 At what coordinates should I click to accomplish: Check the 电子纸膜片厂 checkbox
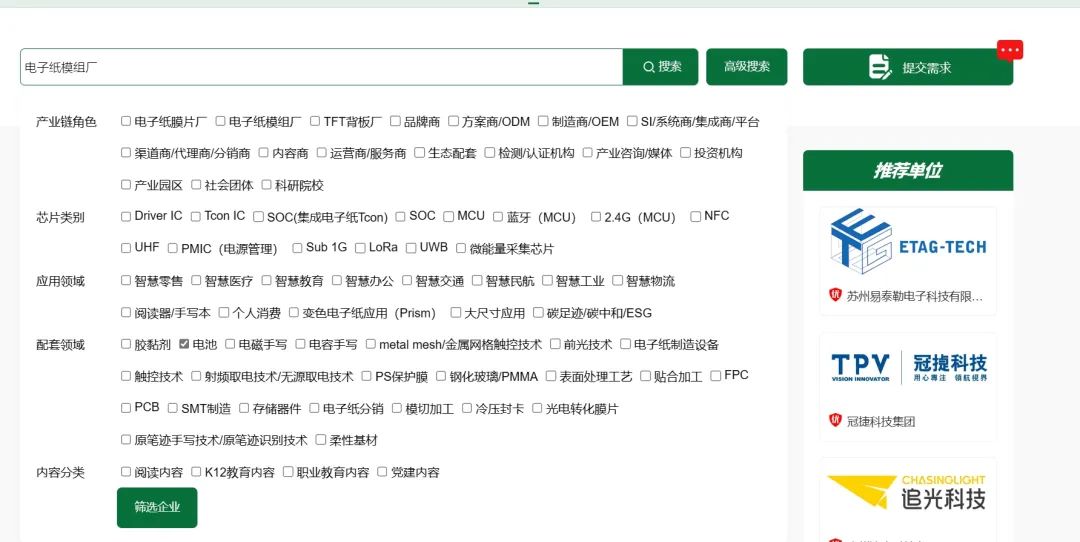coord(125,121)
